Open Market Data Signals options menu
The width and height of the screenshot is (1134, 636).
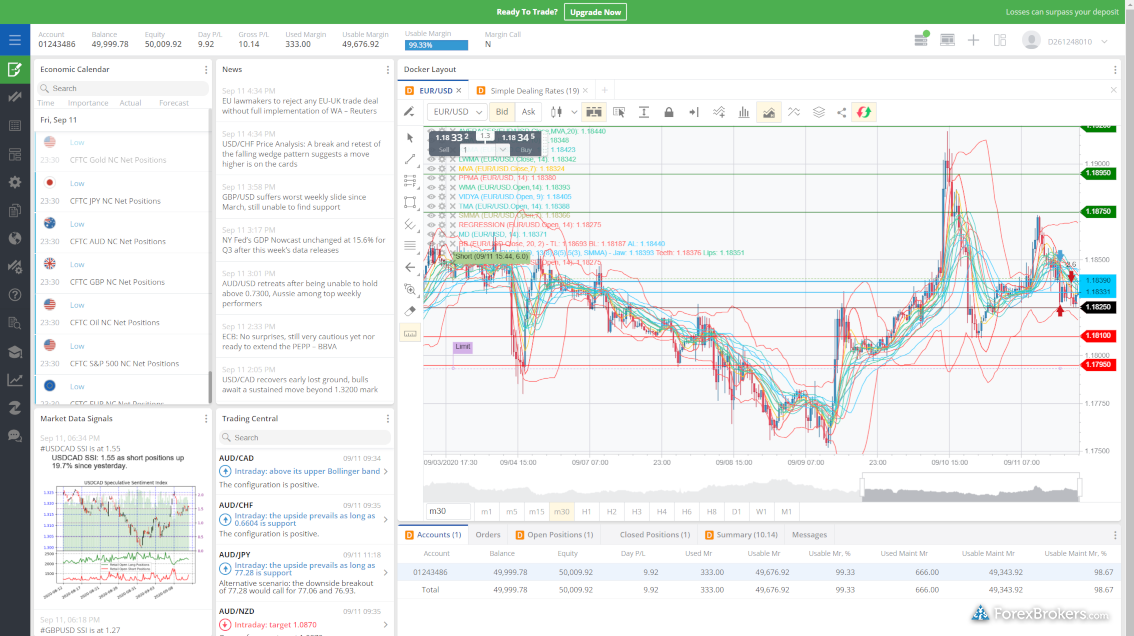(206, 419)
